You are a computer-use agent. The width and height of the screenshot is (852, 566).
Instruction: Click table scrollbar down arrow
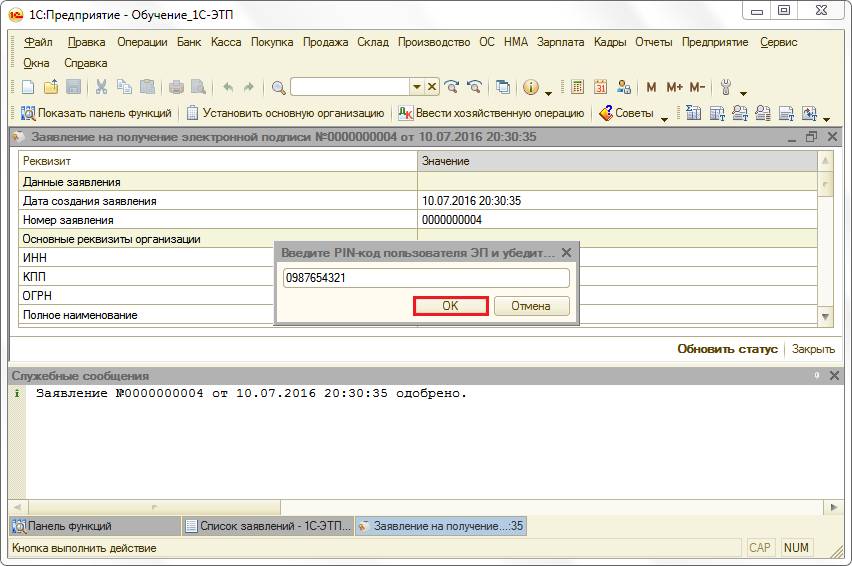(825, 316)
